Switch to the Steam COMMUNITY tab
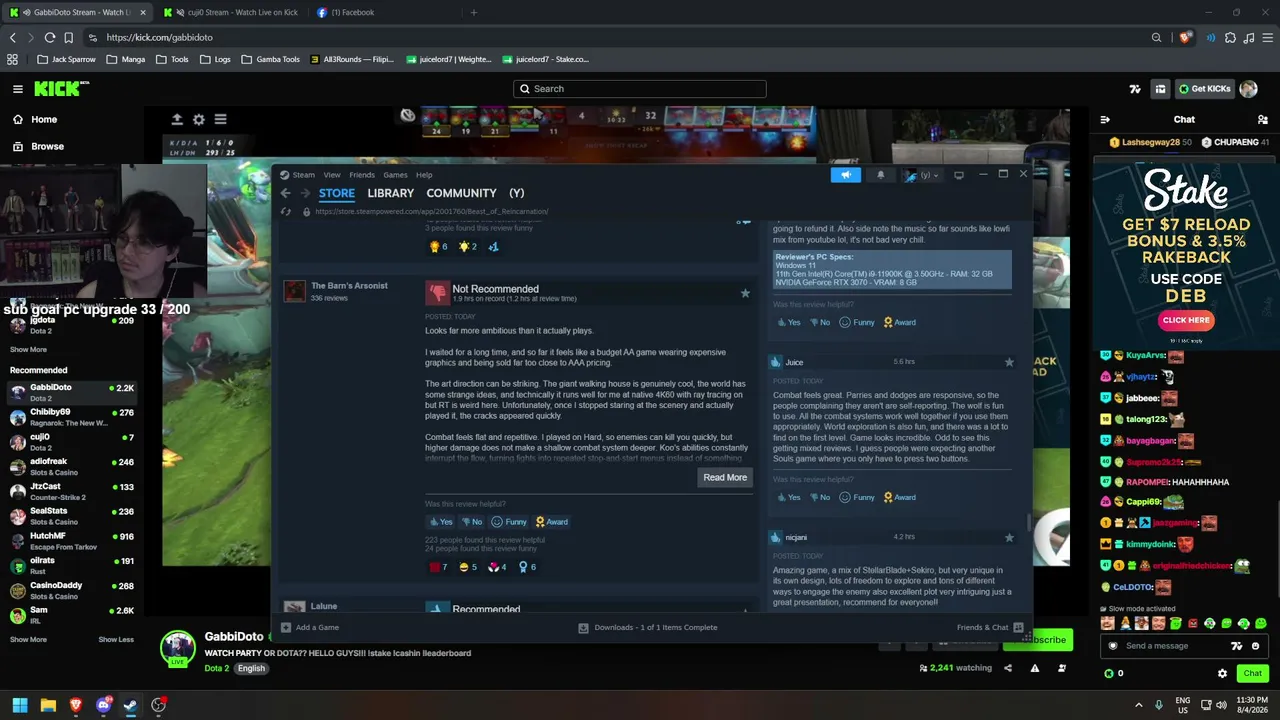This screenshot has height=720, width=1280. (461, 193)
